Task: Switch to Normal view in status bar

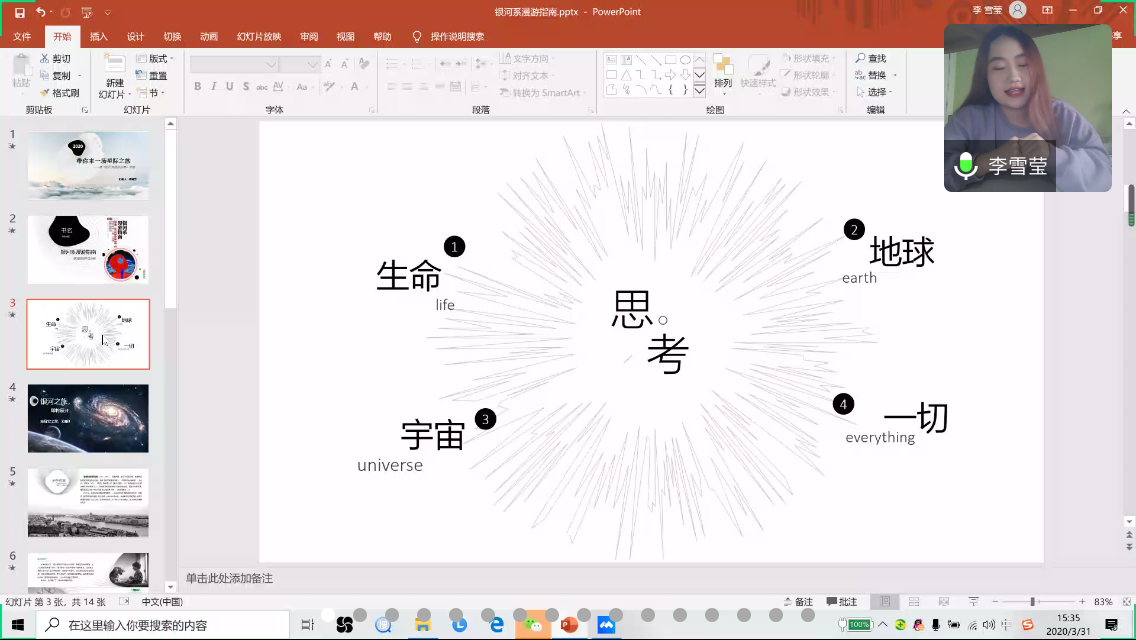Action: (884, 602)
